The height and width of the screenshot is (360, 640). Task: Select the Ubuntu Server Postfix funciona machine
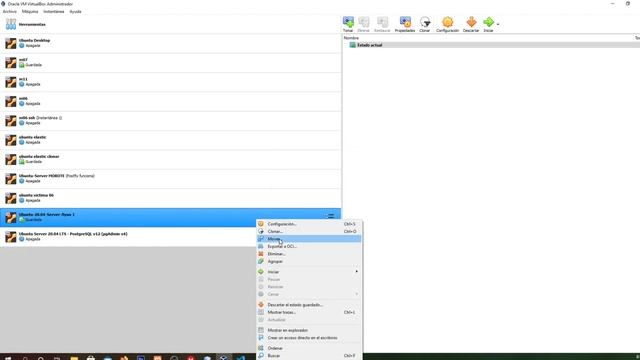[x=171, y=179]
